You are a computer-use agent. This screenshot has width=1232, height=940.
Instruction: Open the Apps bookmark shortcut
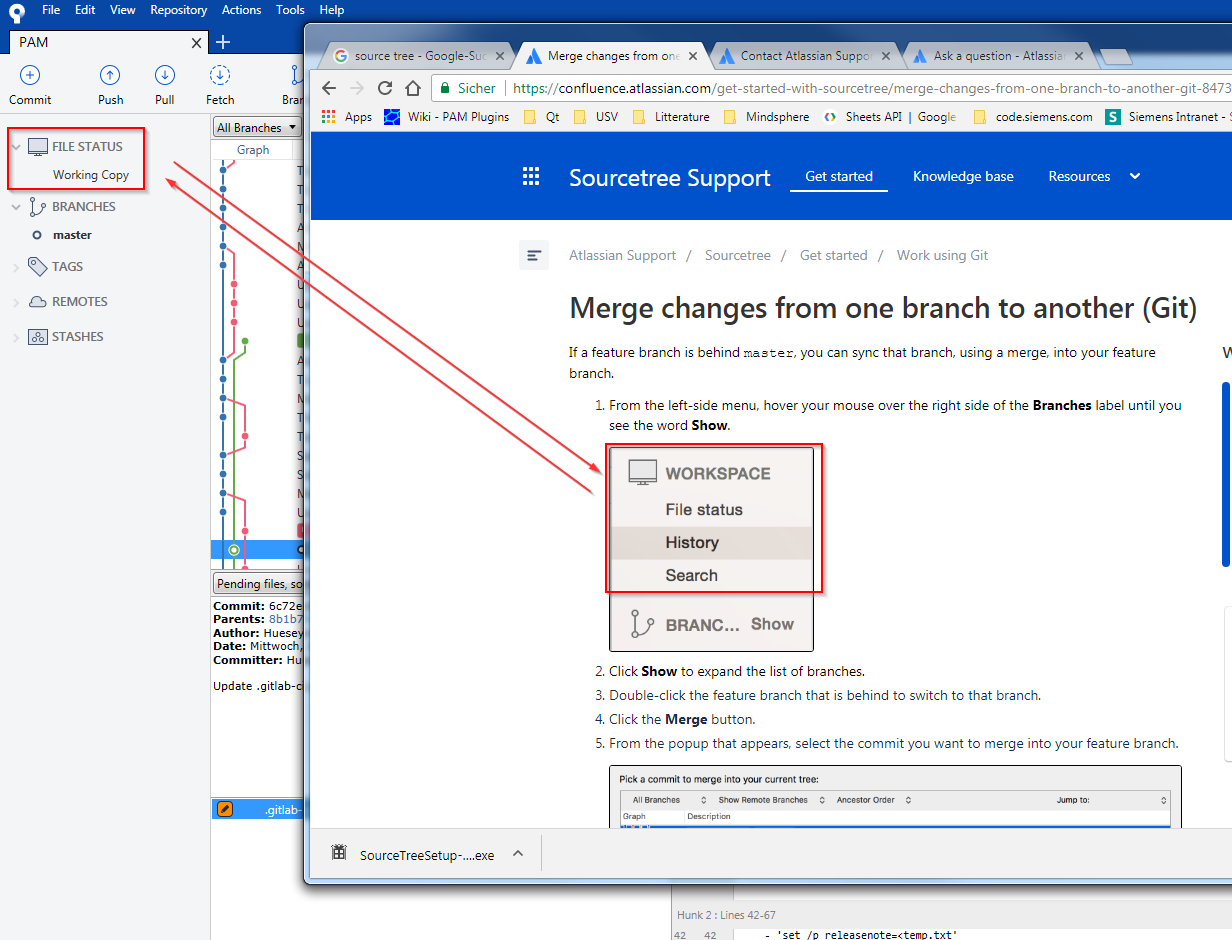point(347,117)
